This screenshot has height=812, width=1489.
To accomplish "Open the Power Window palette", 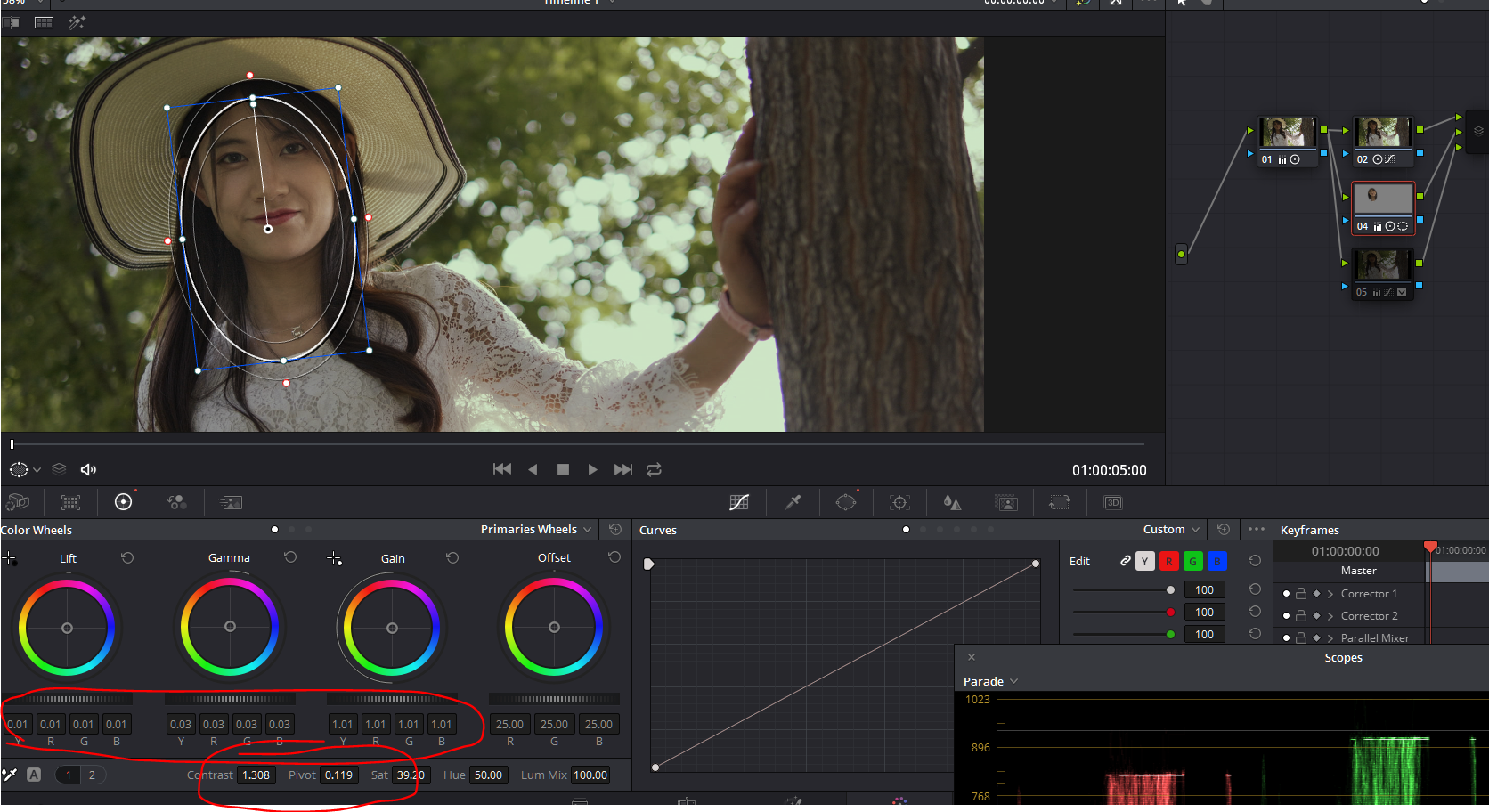I will 846,502.
